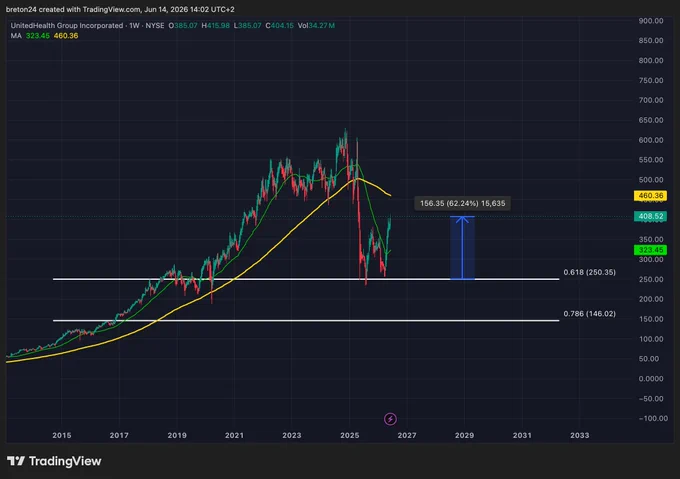Click the 900.00 price axis label

pos(651,21)
